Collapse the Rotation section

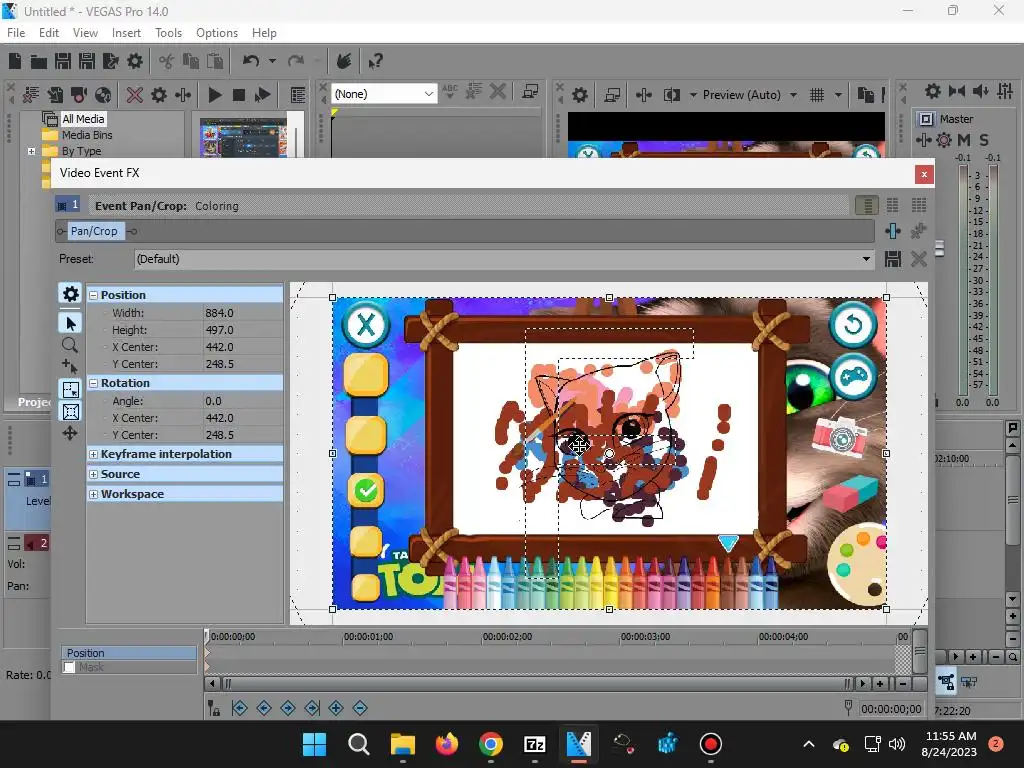93,383
